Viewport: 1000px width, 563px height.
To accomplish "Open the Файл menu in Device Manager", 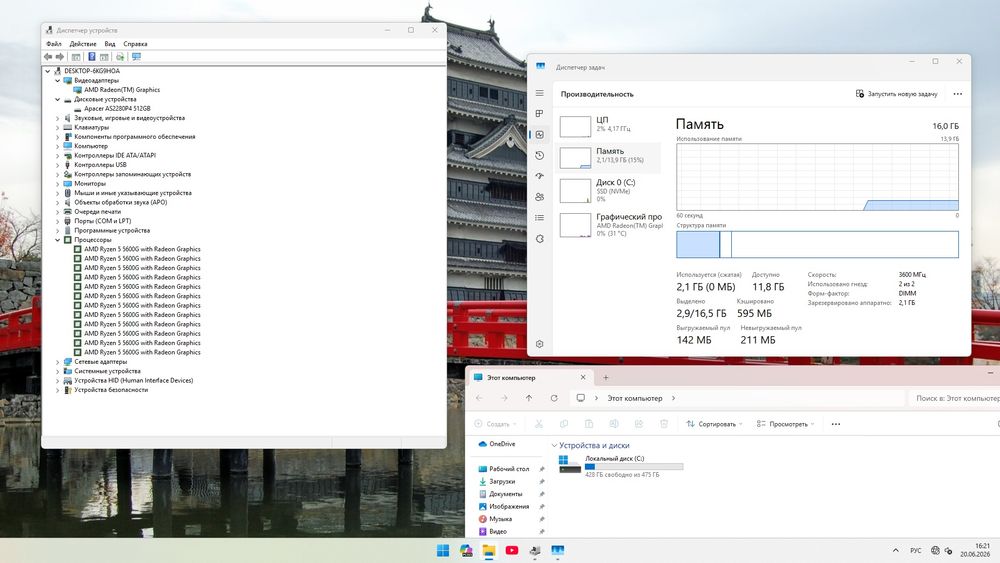I will click(54, 44).
